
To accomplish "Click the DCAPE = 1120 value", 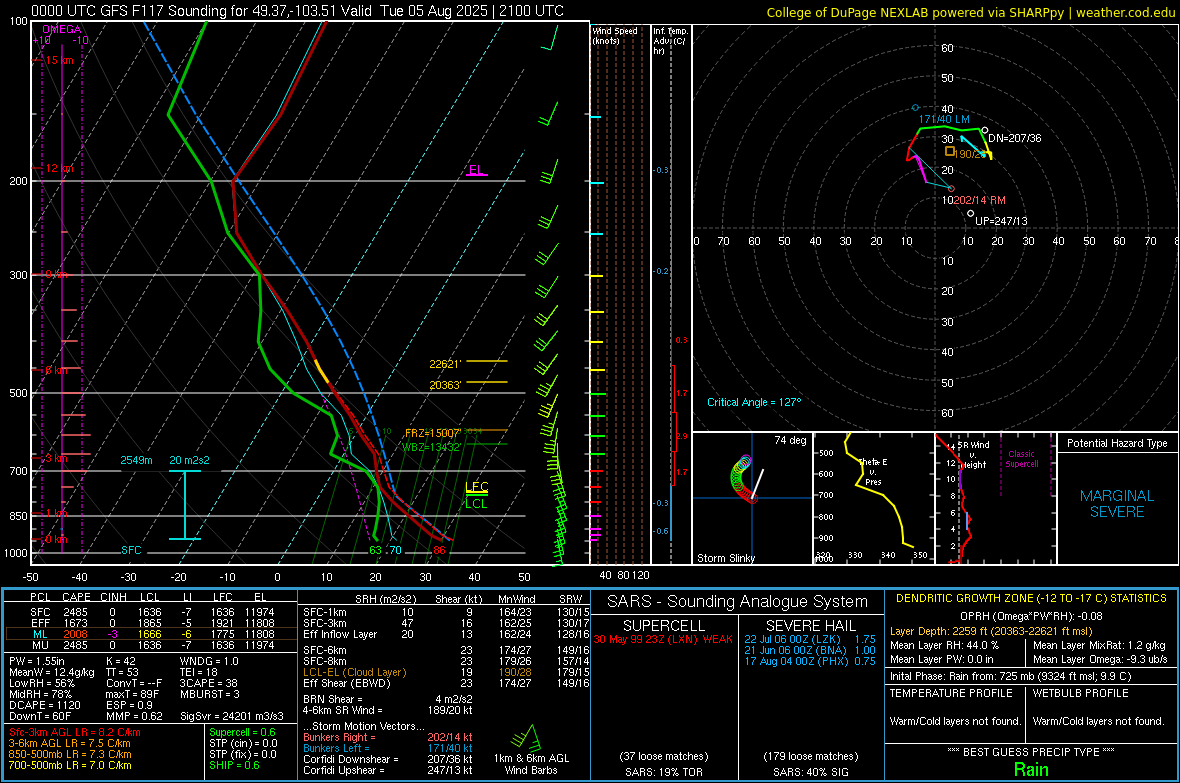I will [x=44, y=705].
